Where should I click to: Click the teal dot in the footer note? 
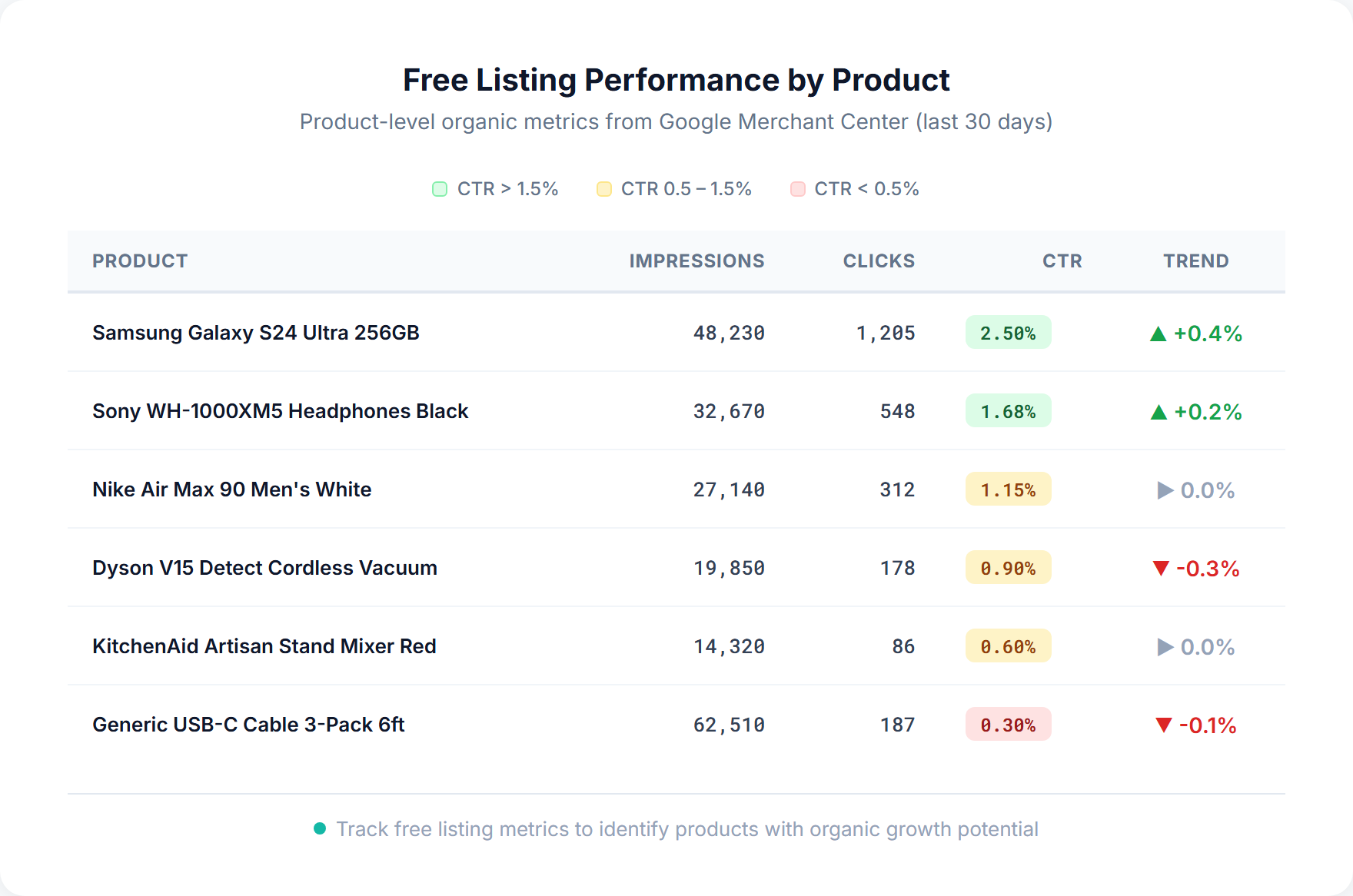click(x=321, y=828)
